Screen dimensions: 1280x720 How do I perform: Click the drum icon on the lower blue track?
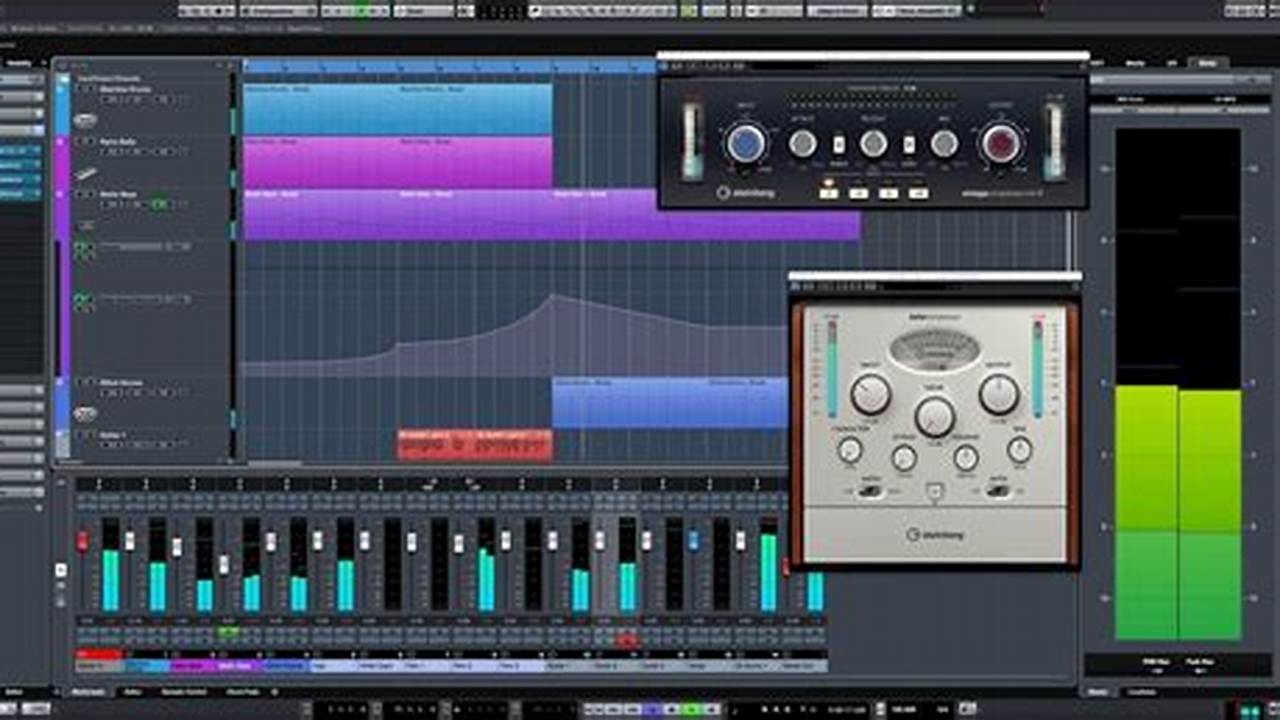tap(86, 414)
